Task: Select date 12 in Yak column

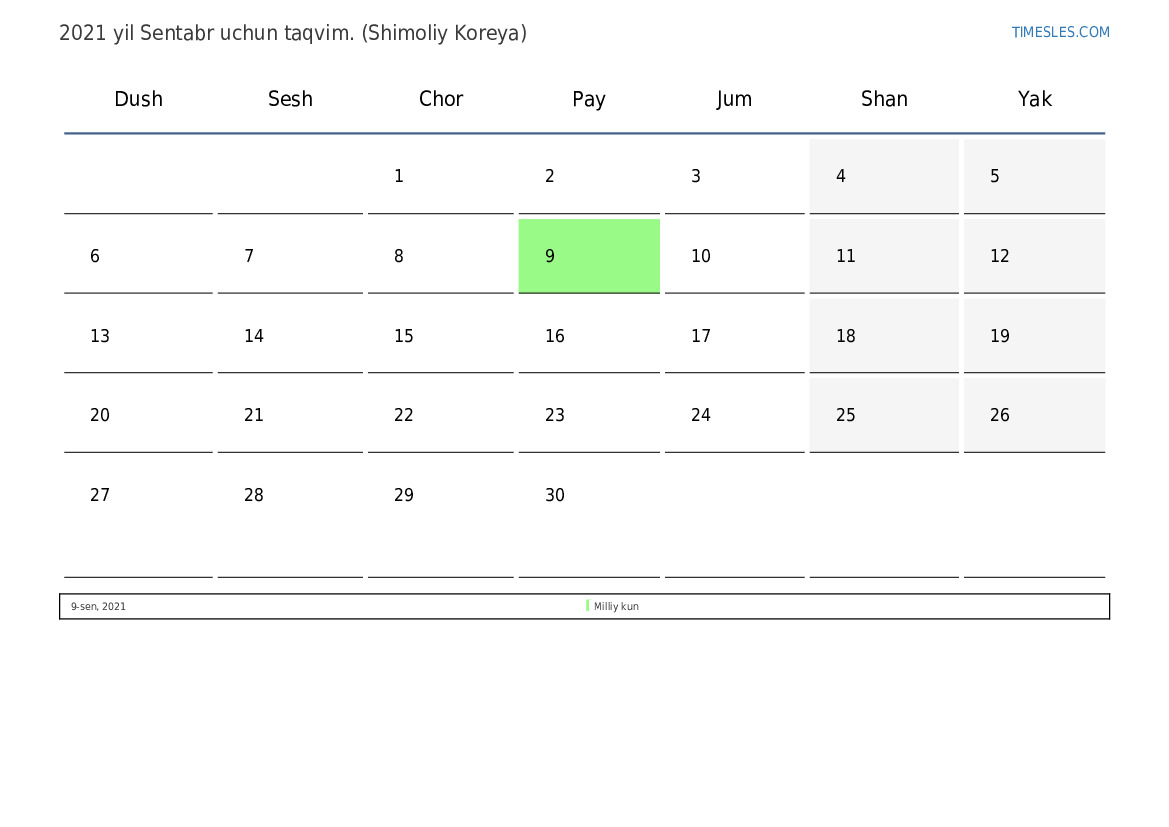Action: click(x=1034, y=256)
